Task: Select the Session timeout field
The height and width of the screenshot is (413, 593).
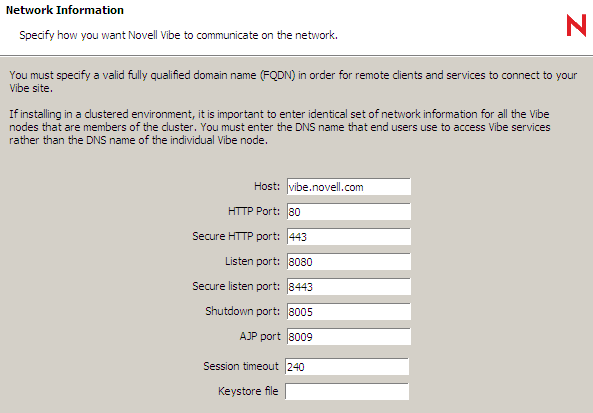Action: point(347,366)
